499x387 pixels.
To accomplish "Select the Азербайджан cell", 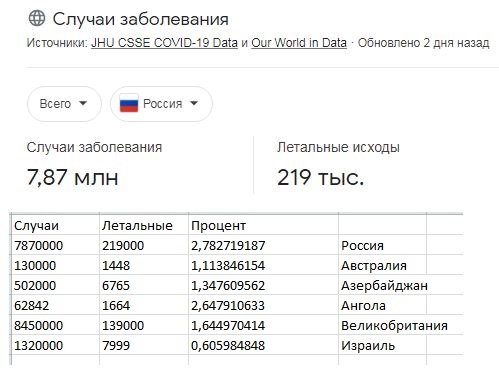I will click(382, 285).
